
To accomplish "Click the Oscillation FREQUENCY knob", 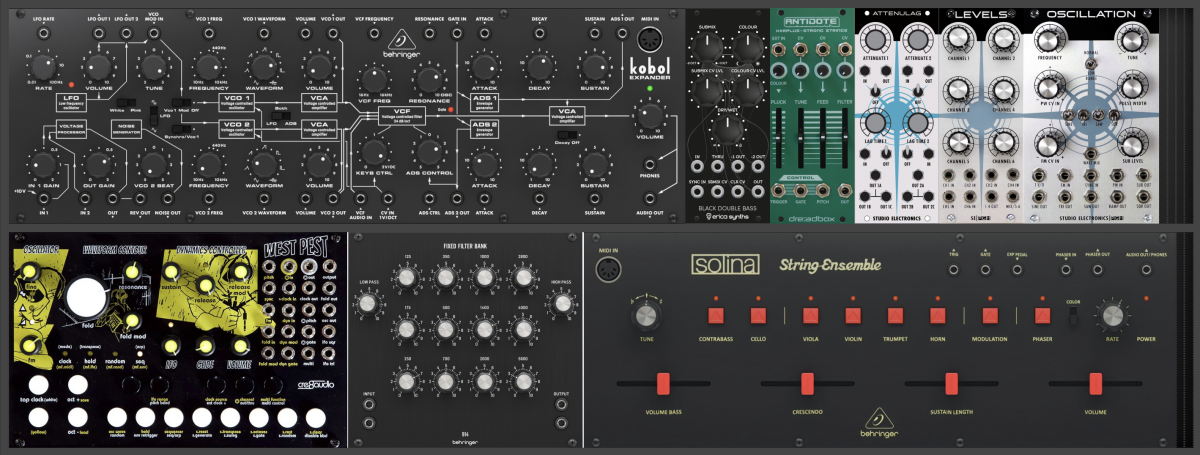I will [x=1052, y=38].
